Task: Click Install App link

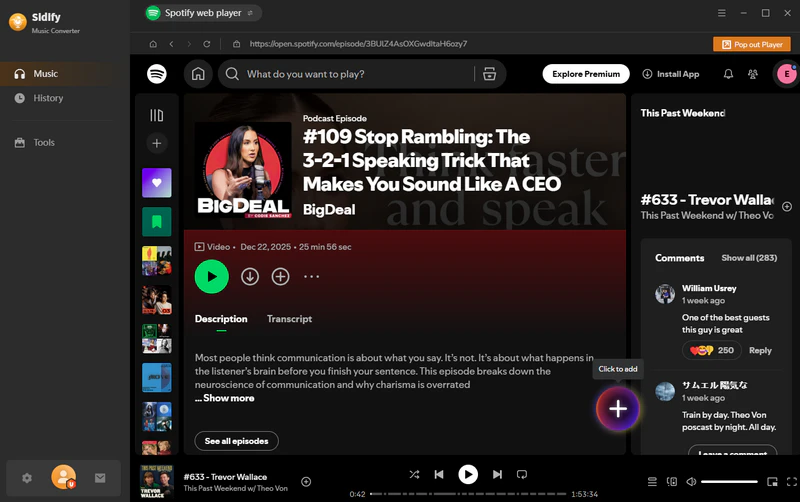Action: (671, 74)
